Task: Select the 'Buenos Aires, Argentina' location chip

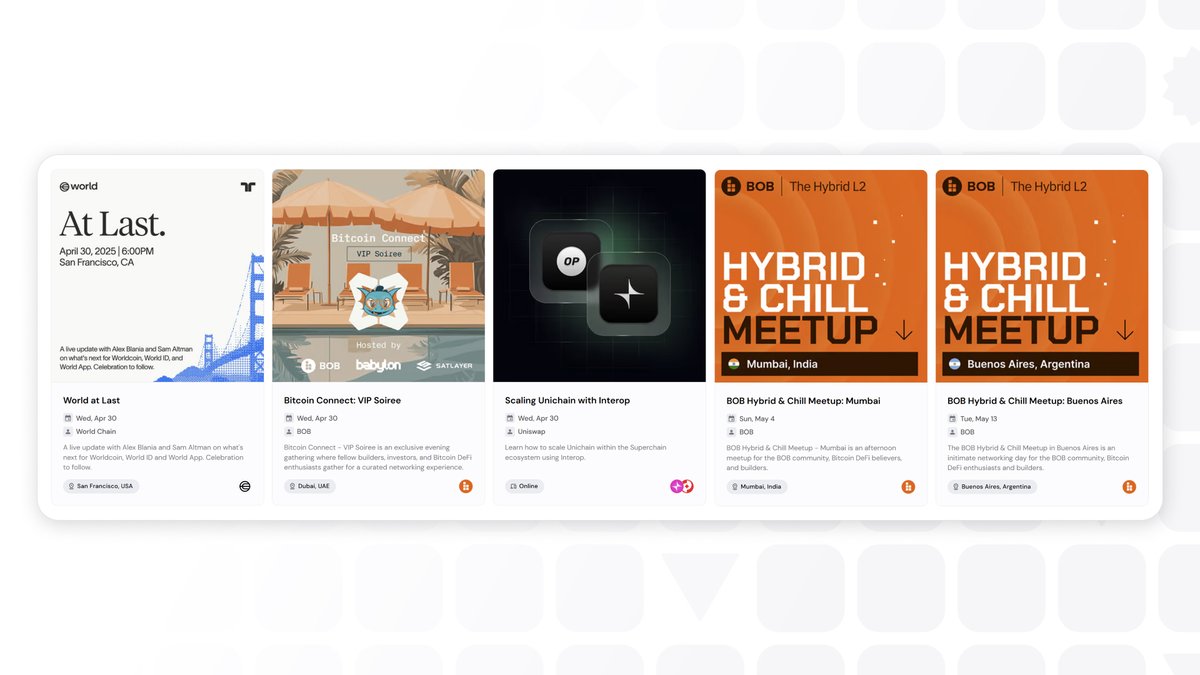Action: pyautogui.click(x=992, y=486)
